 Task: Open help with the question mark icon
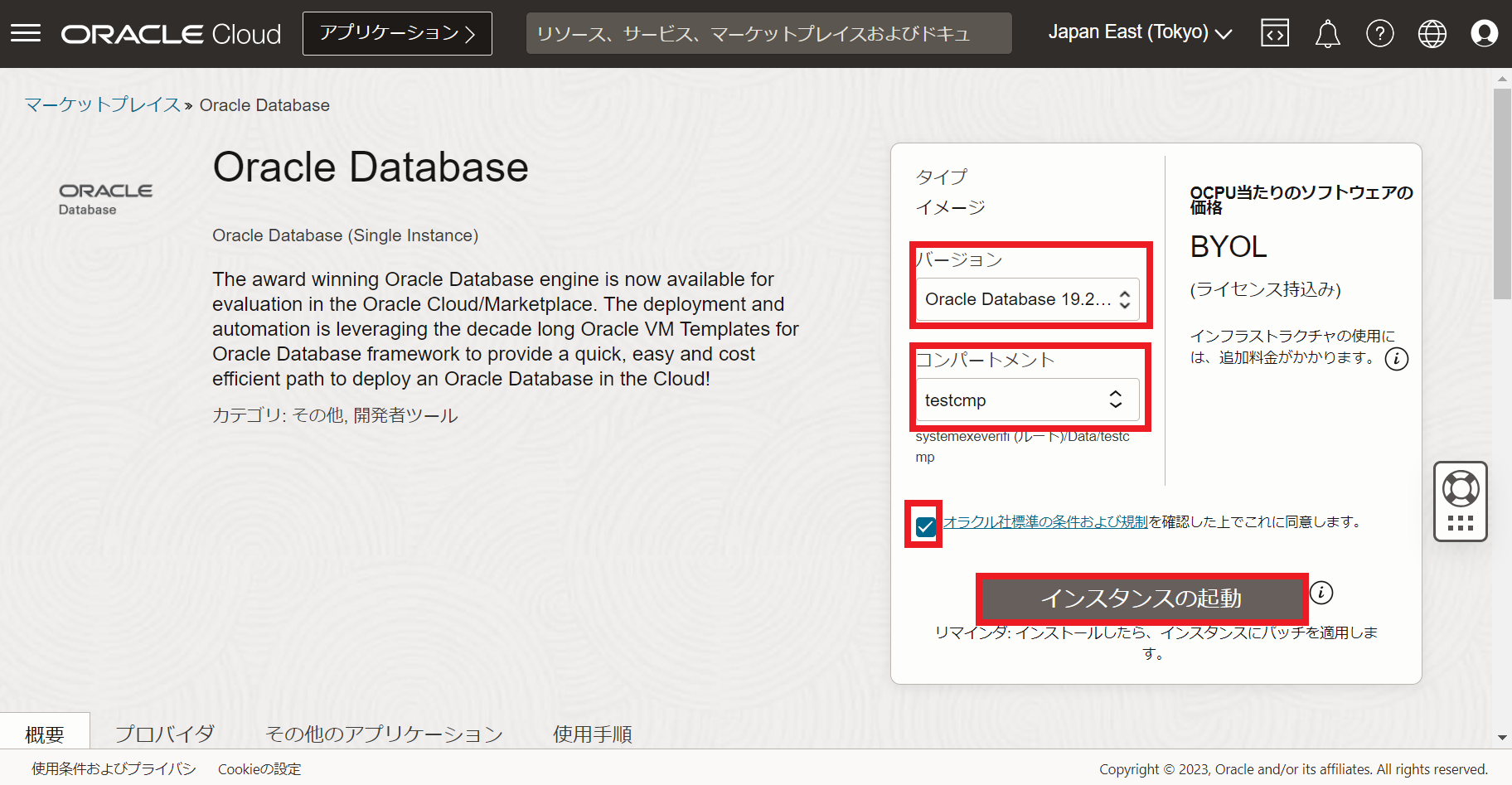(1379, 32)
